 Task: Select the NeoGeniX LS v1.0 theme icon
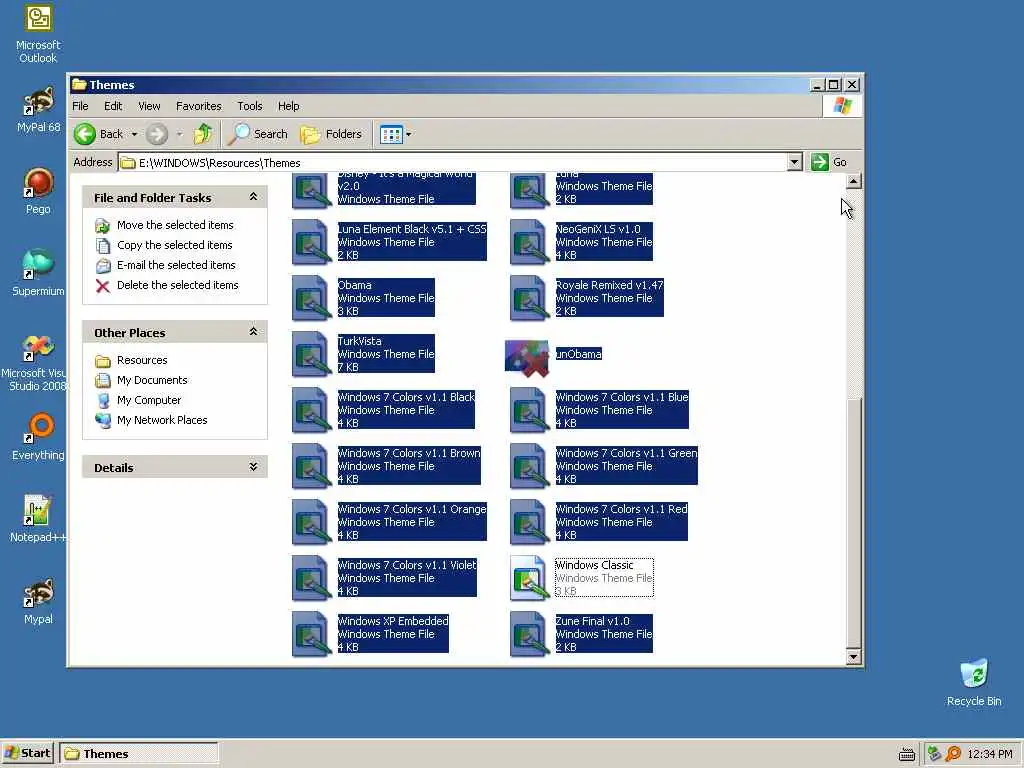tap(528, 242)
